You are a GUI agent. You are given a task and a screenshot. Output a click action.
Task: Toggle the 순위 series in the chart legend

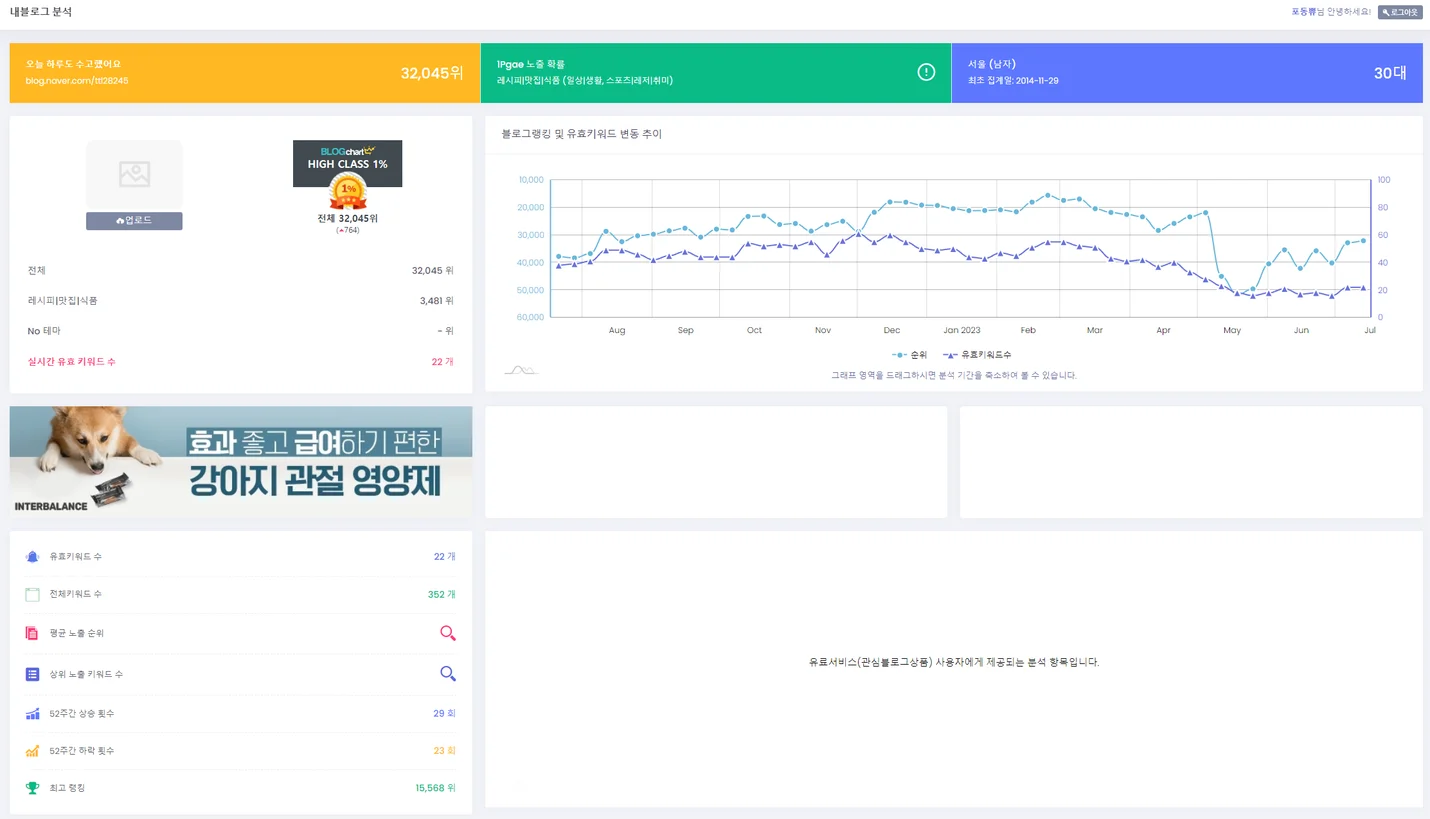[x=909, y=355]
